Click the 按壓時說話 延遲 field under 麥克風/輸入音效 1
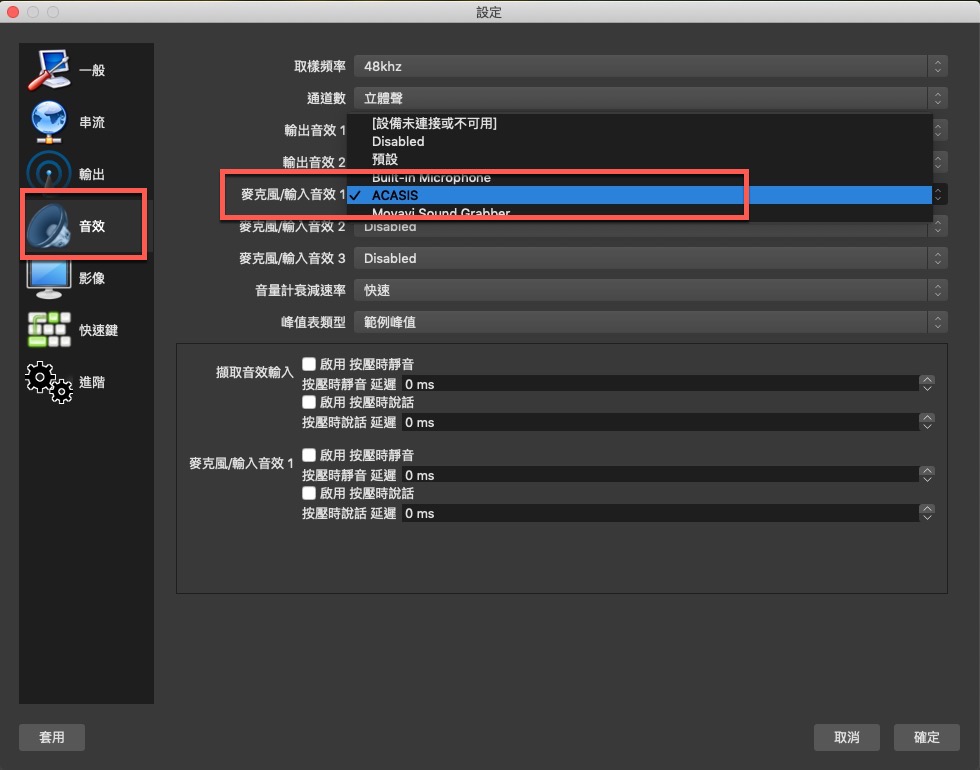This screenshot has width=980, height=770. pyautogui.click(x=660, y=513)
